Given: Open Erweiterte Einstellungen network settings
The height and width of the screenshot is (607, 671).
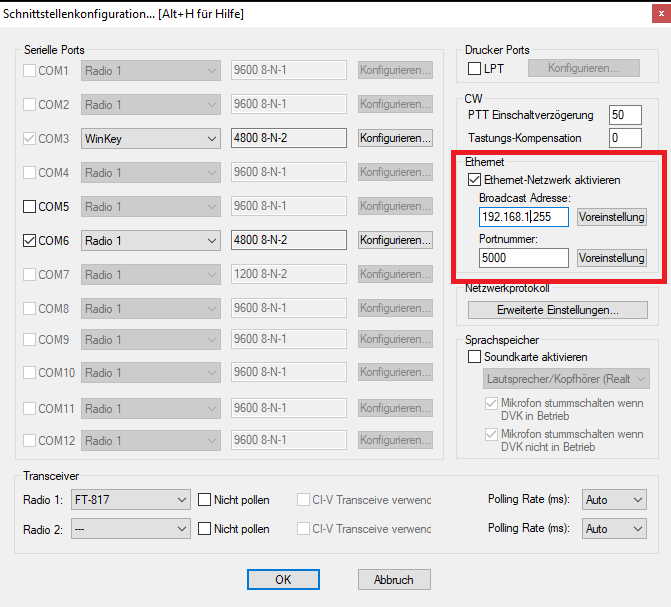Looking at the screenshot, I should click(x=557, y=310).
